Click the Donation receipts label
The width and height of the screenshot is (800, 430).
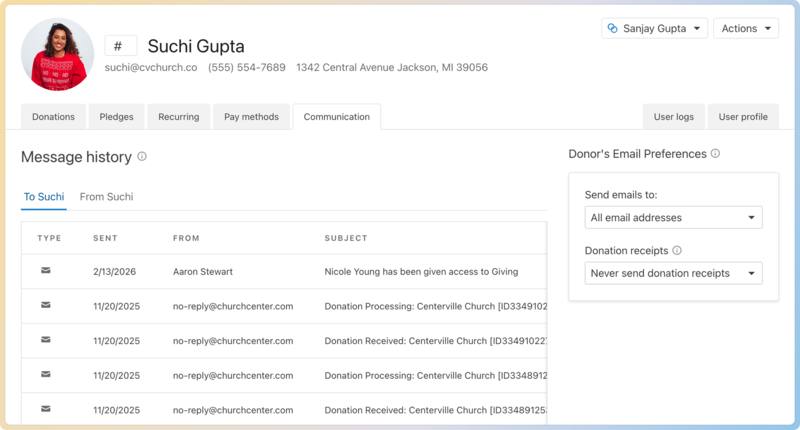click(627, 251)
